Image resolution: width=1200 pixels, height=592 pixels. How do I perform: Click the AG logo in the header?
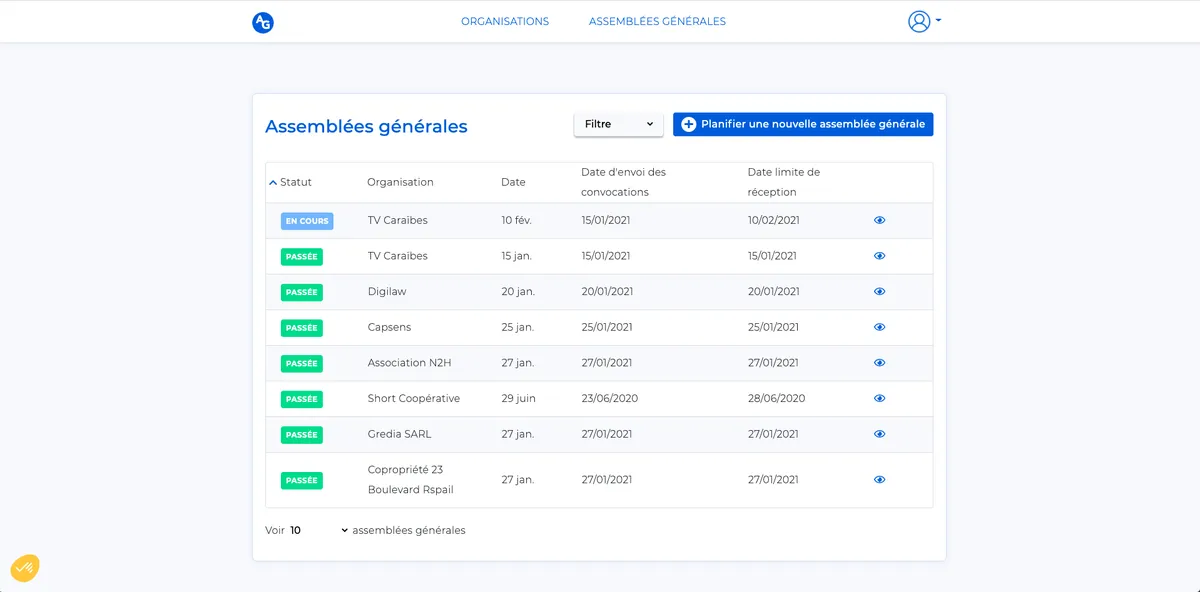click(x=263, y=22)
